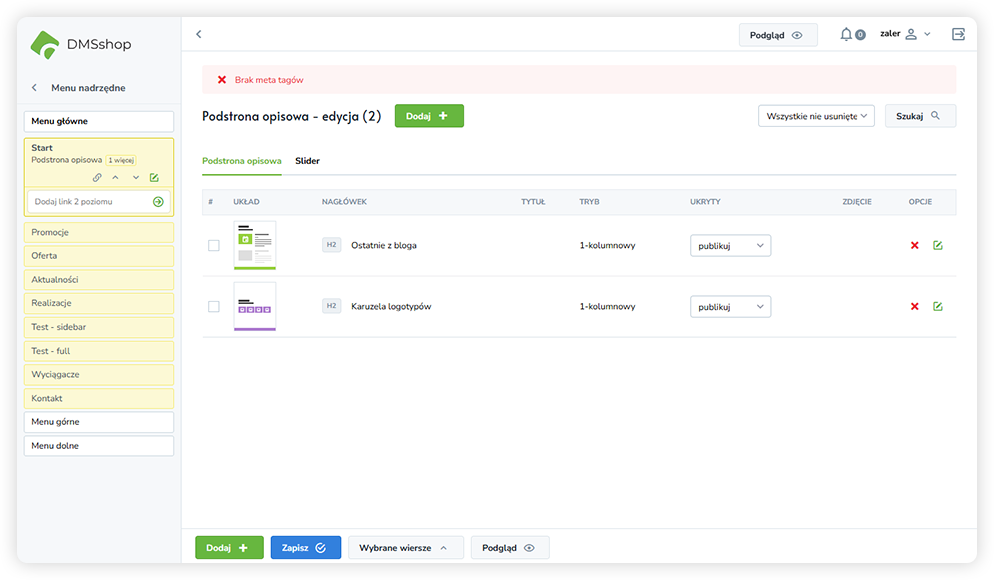Click the Dodaj link 2 poziomu field
Screen dimensions: 994x580
(88, 202)
